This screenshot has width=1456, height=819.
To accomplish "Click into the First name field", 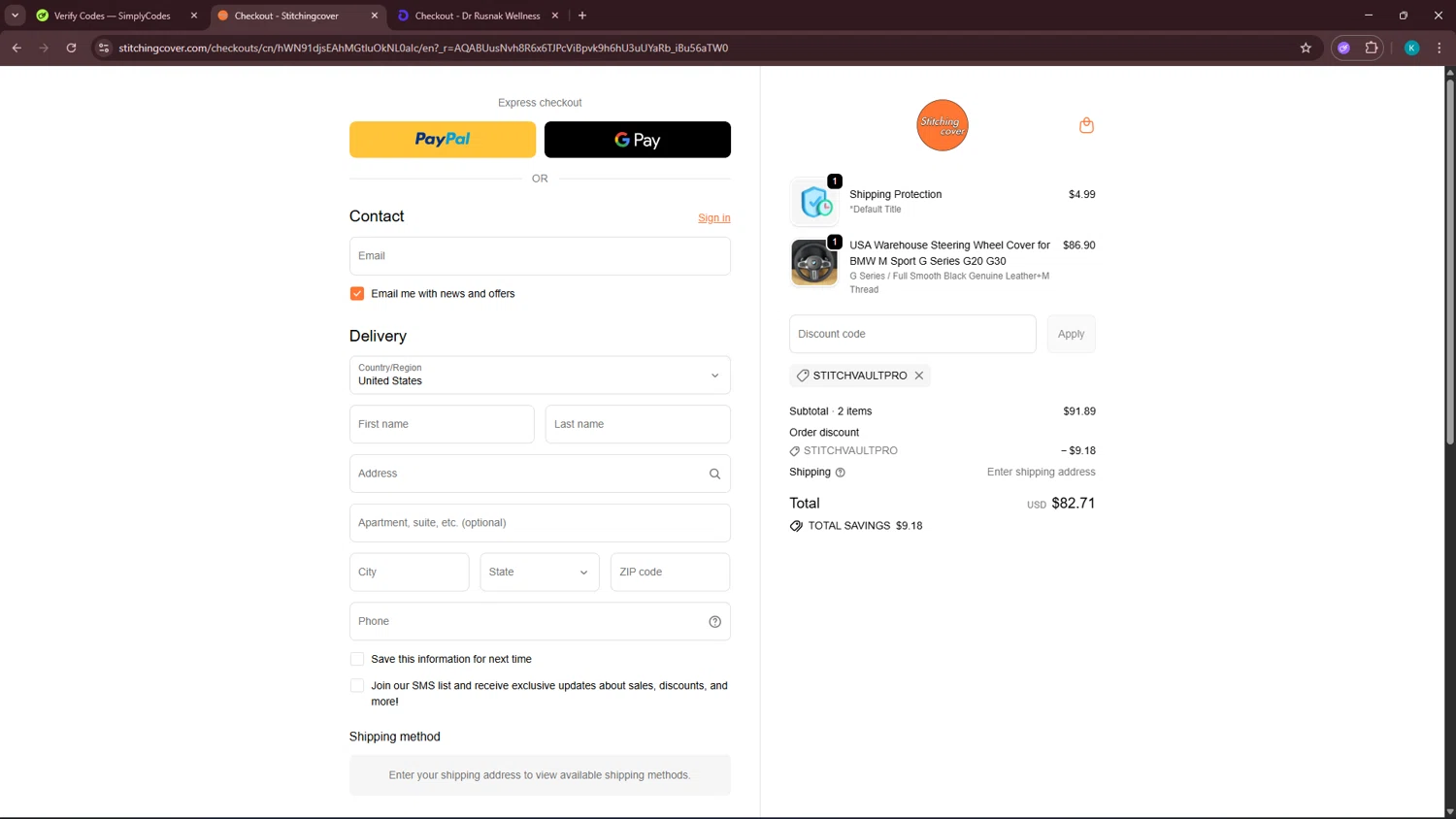I will coord(442,424).
